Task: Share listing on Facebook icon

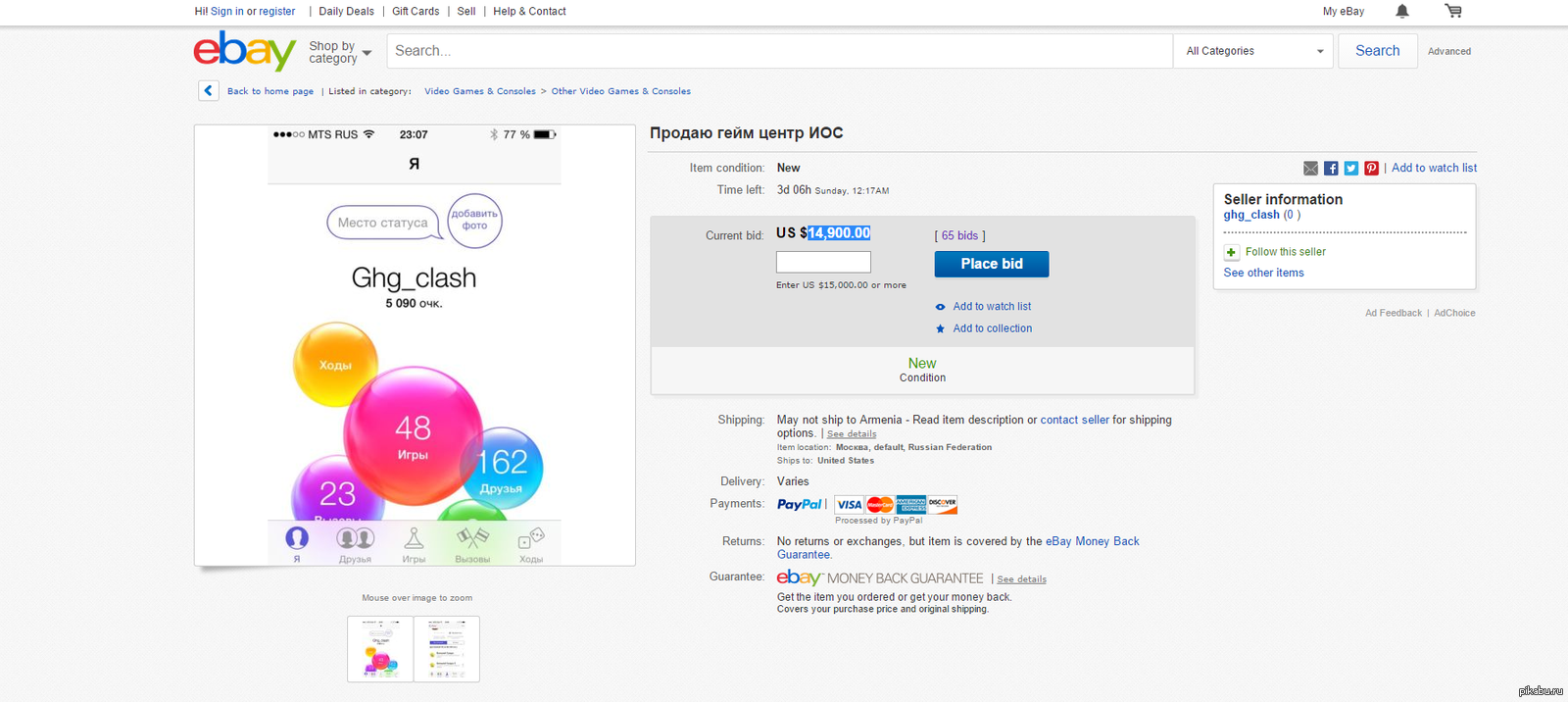Action: 1331,169
